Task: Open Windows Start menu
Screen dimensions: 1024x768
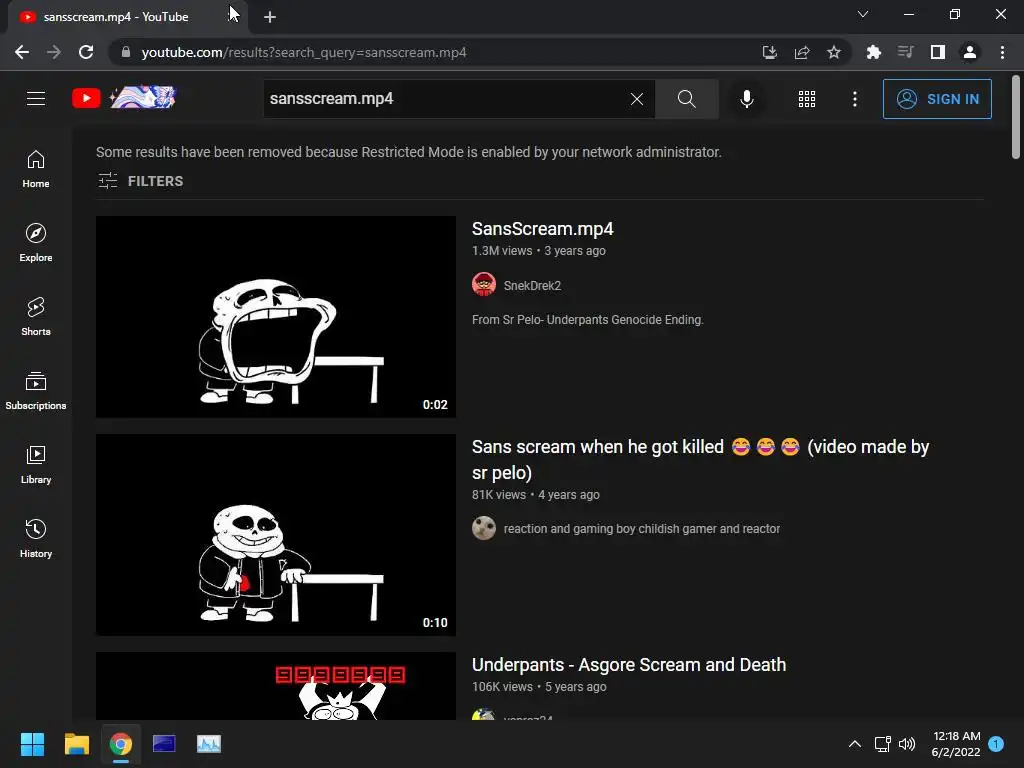Action: pyautogui.click(x=32, y=744)
